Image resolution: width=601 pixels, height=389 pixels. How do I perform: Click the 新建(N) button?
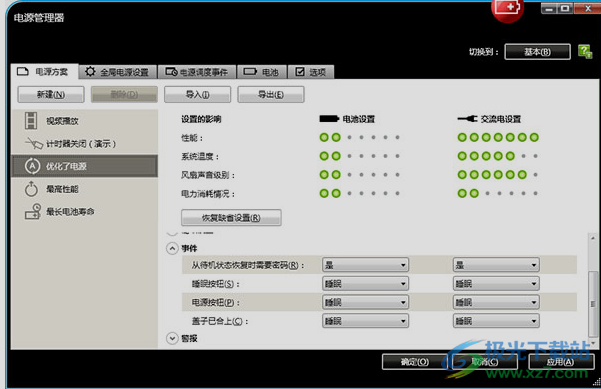(x=51, y=94)
